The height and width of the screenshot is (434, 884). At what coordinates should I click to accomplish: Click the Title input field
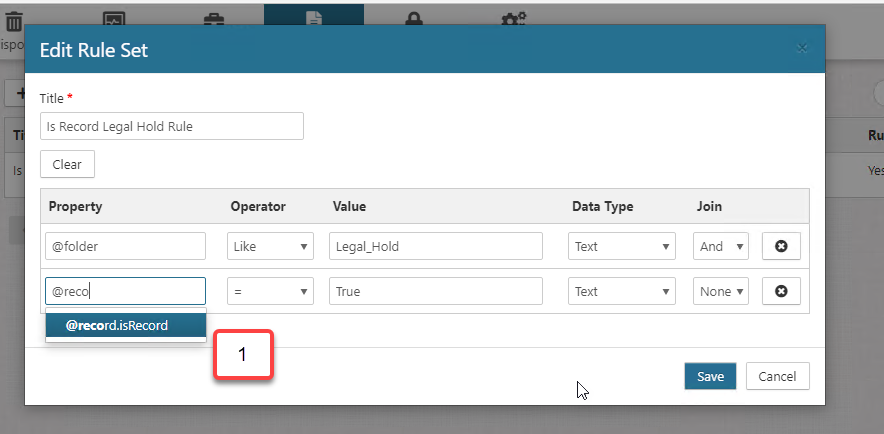coord(171,127)
